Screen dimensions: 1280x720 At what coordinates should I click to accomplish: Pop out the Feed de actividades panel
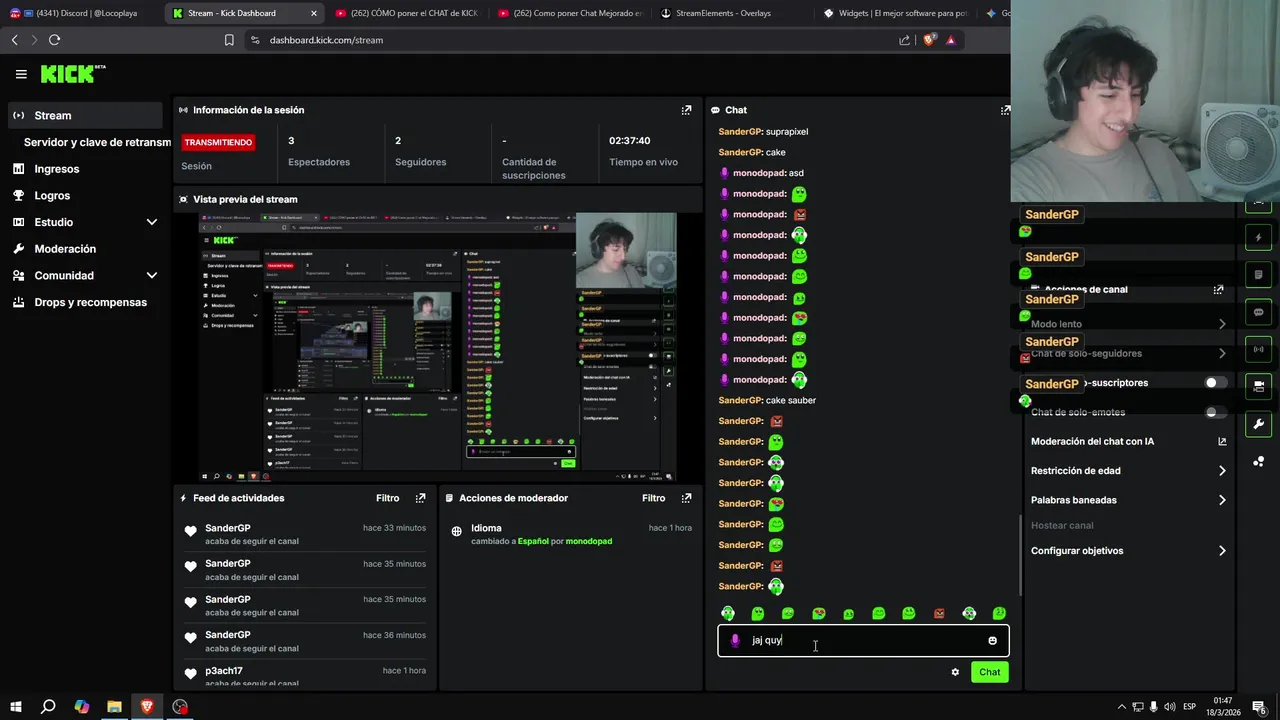(420, 498)
